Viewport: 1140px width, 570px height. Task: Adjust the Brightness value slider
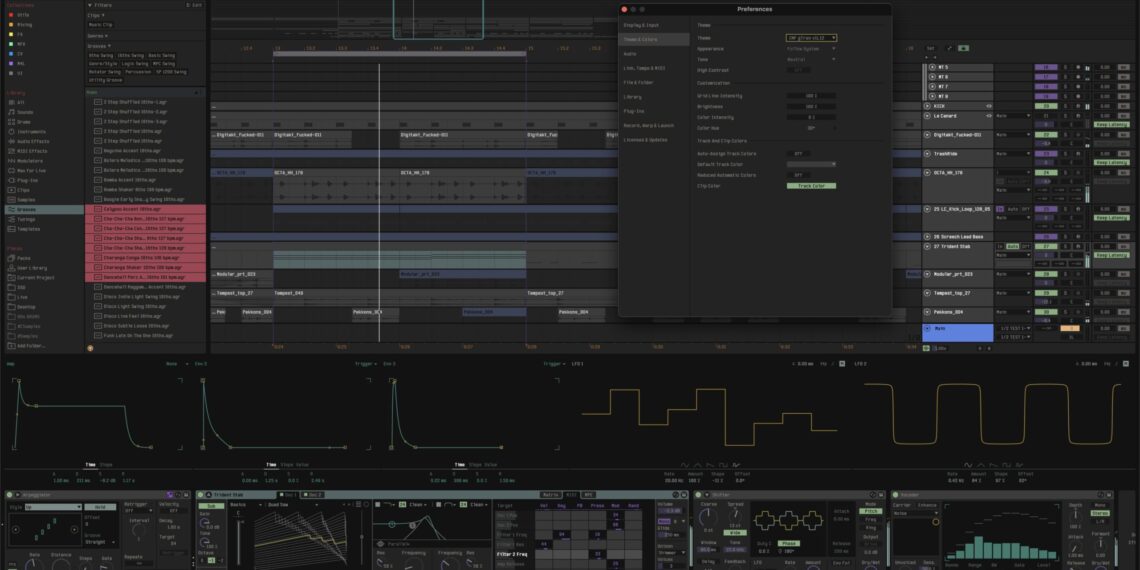811,106
